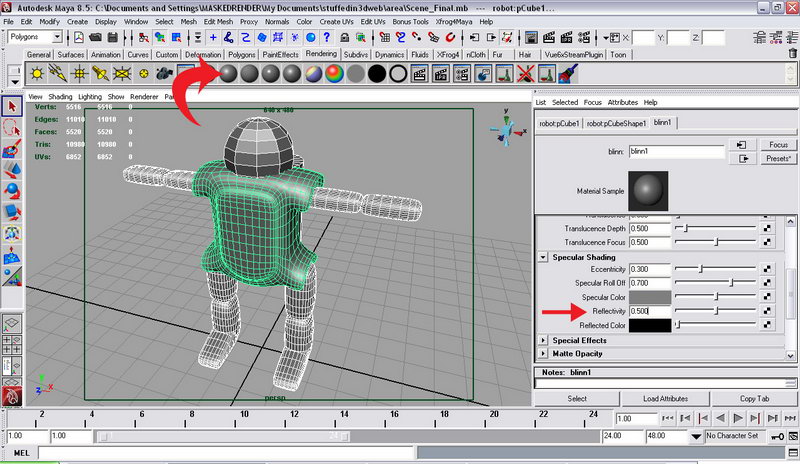Click the blinn name input field

pyautogui.click(x=676, y=152)
